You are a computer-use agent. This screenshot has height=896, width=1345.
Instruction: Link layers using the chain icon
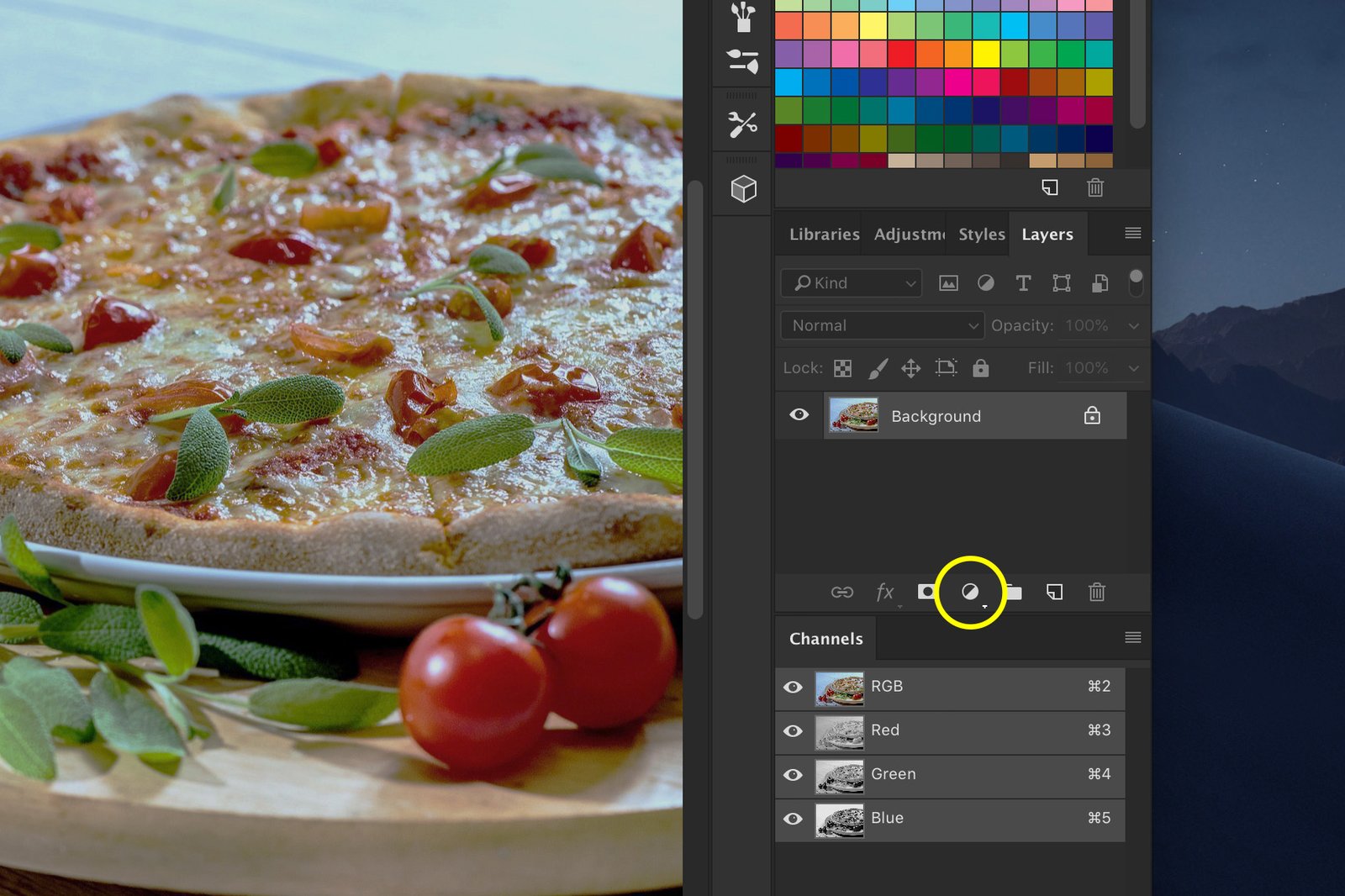(843, 593)
